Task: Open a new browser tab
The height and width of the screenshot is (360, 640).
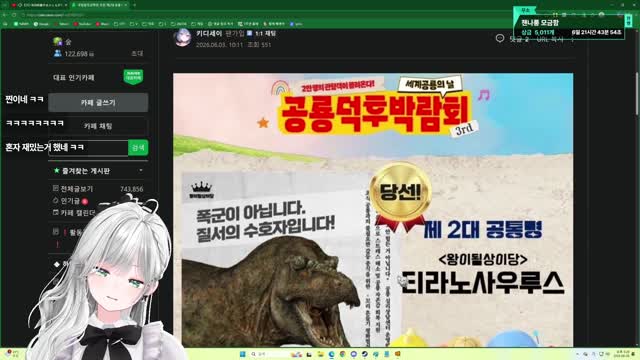Action: pos(134,5)
